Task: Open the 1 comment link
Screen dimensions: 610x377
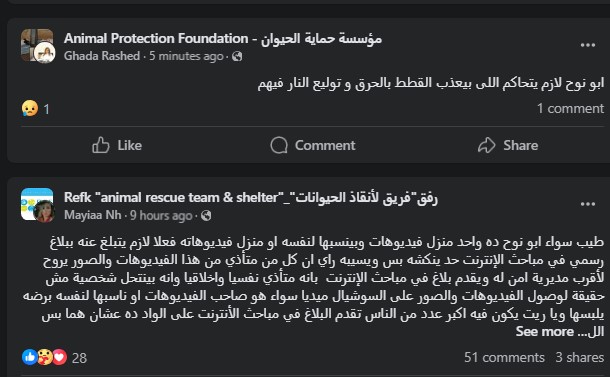Action: click(x=570, y=108)
